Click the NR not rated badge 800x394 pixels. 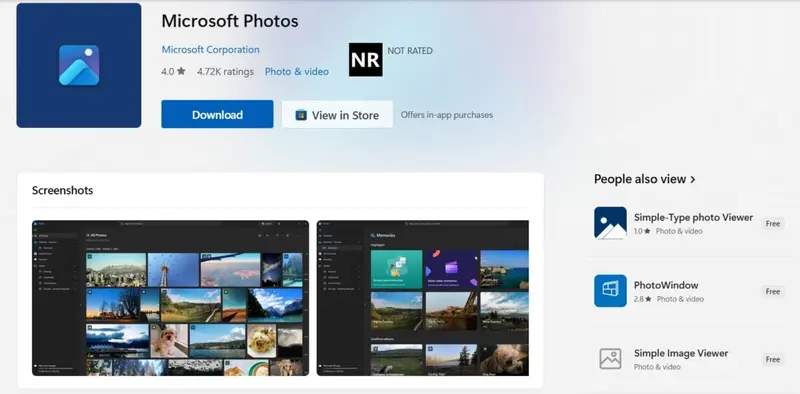tap(365, 60)
